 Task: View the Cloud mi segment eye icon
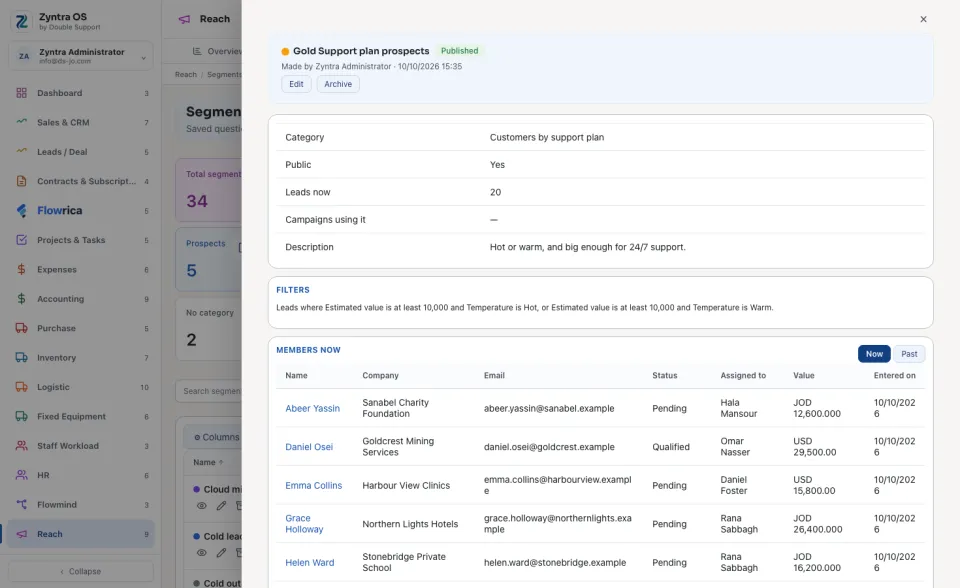(x=201, y=505)
